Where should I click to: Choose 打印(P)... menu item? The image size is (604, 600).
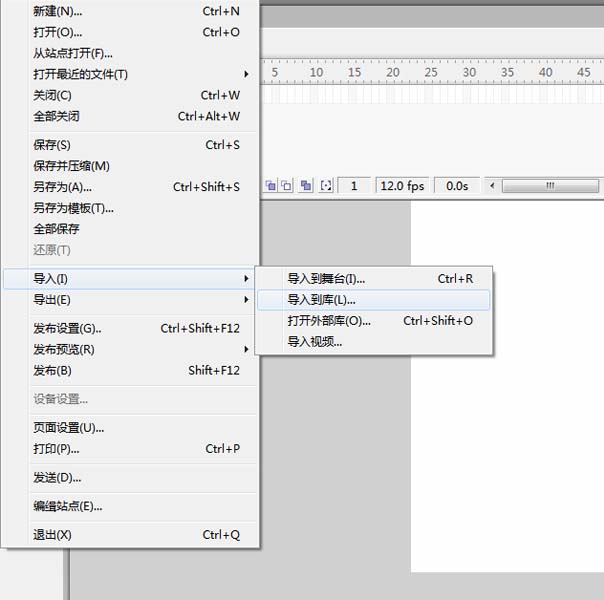pos(132,449)
